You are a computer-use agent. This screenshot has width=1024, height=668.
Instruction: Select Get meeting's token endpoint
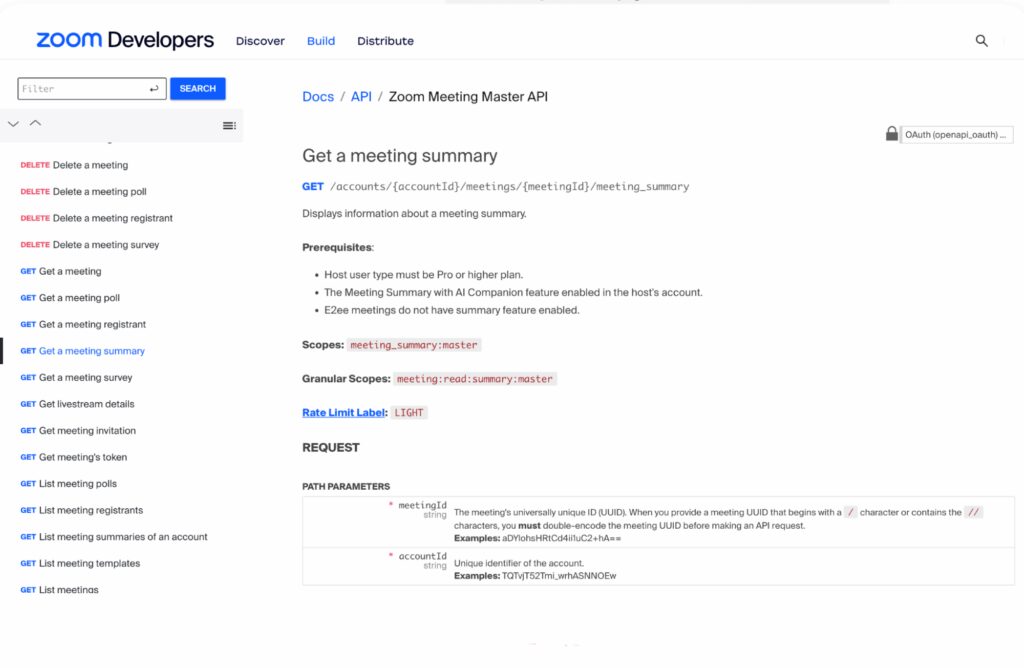click(x=74, y=457)
